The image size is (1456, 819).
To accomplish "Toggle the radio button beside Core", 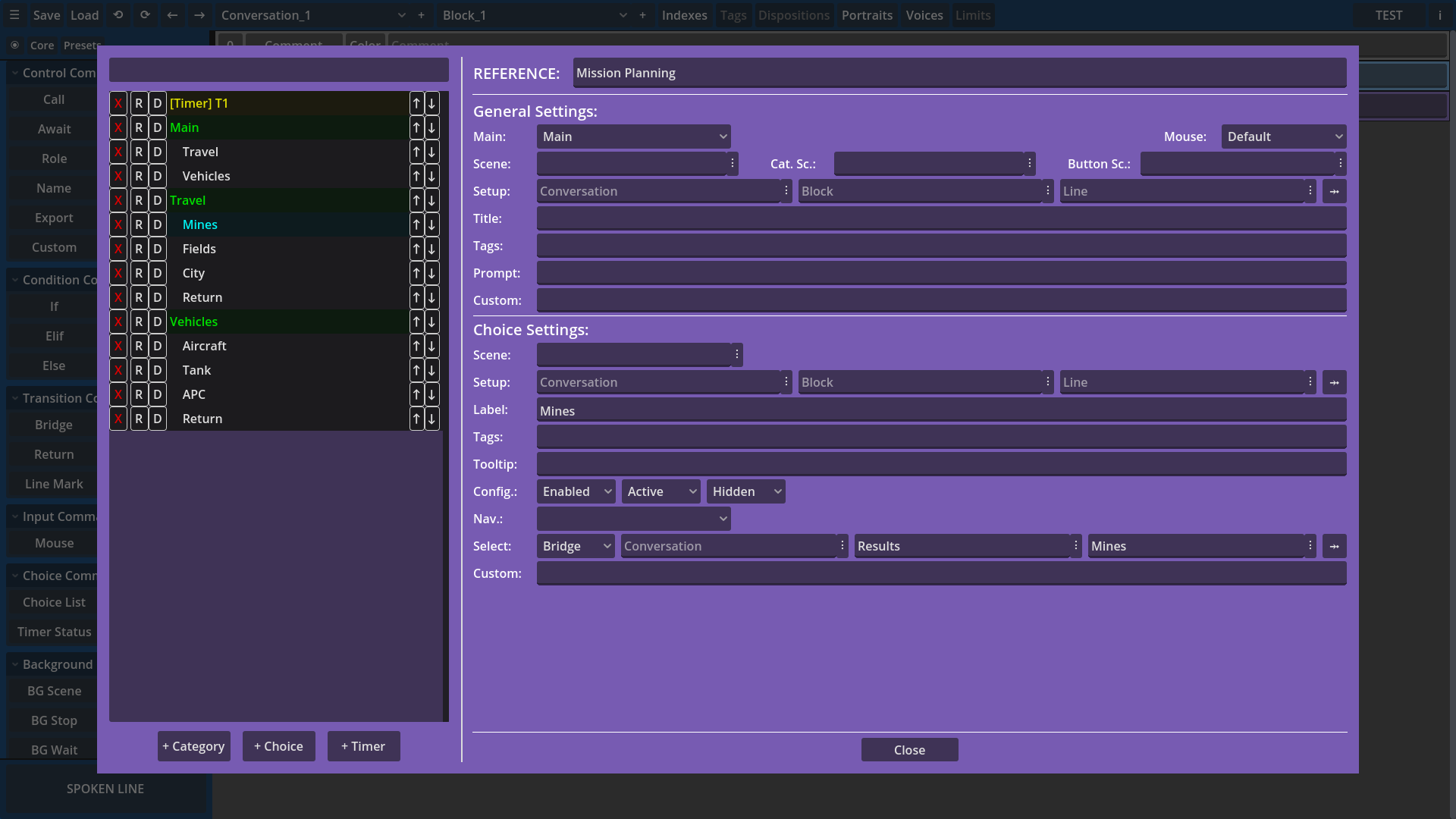I will (14, 45).
